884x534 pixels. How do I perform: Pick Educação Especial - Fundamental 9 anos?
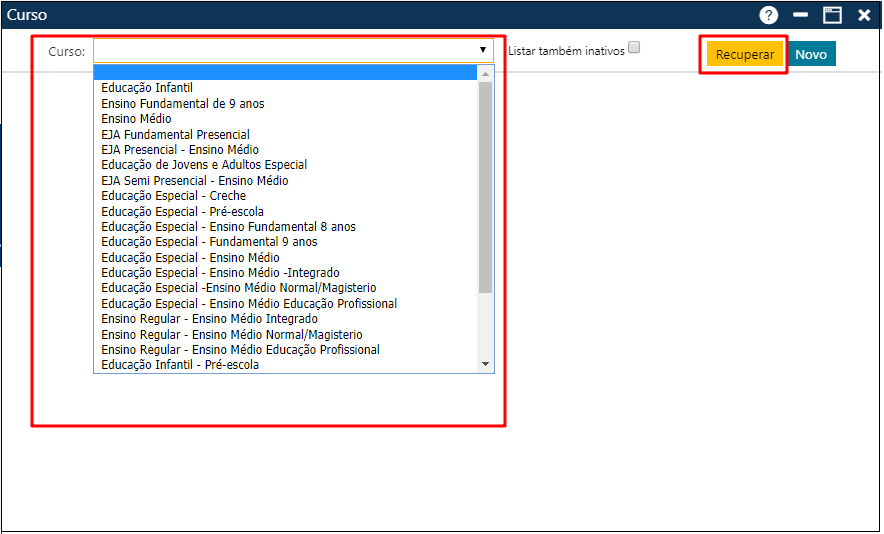click(285, 242)
